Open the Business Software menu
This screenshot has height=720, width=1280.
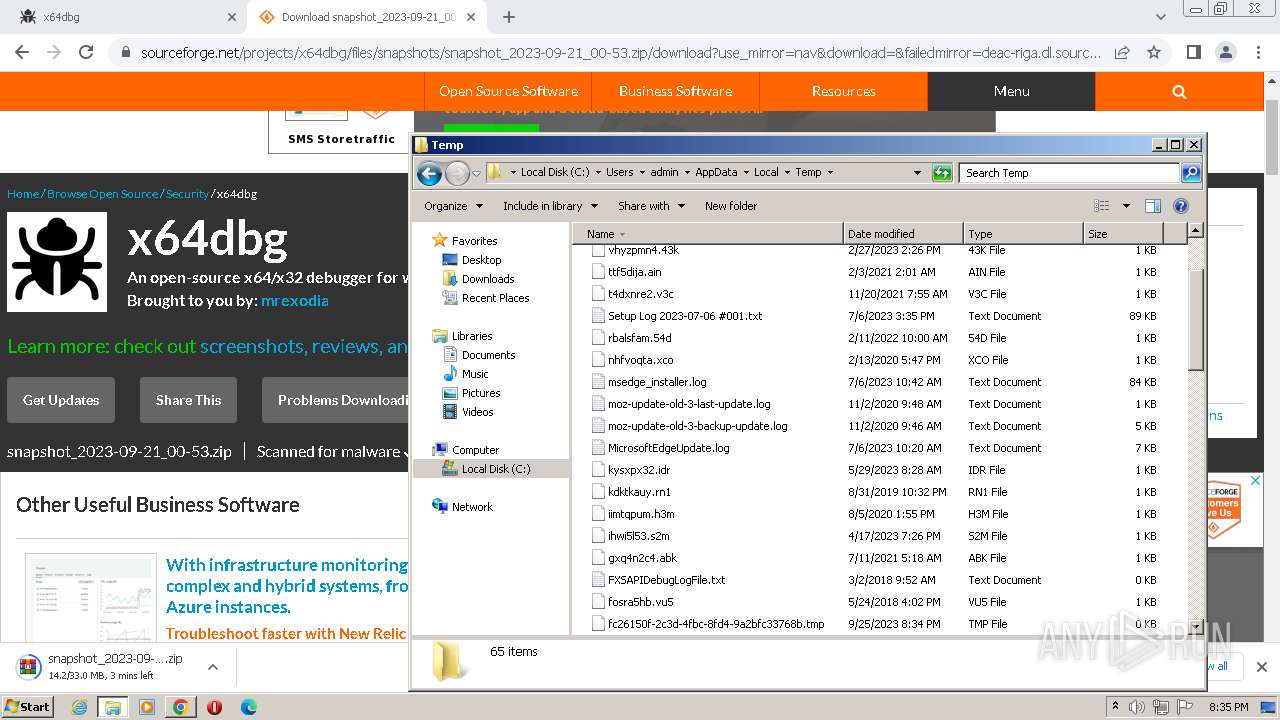click(x=675, y=91)
